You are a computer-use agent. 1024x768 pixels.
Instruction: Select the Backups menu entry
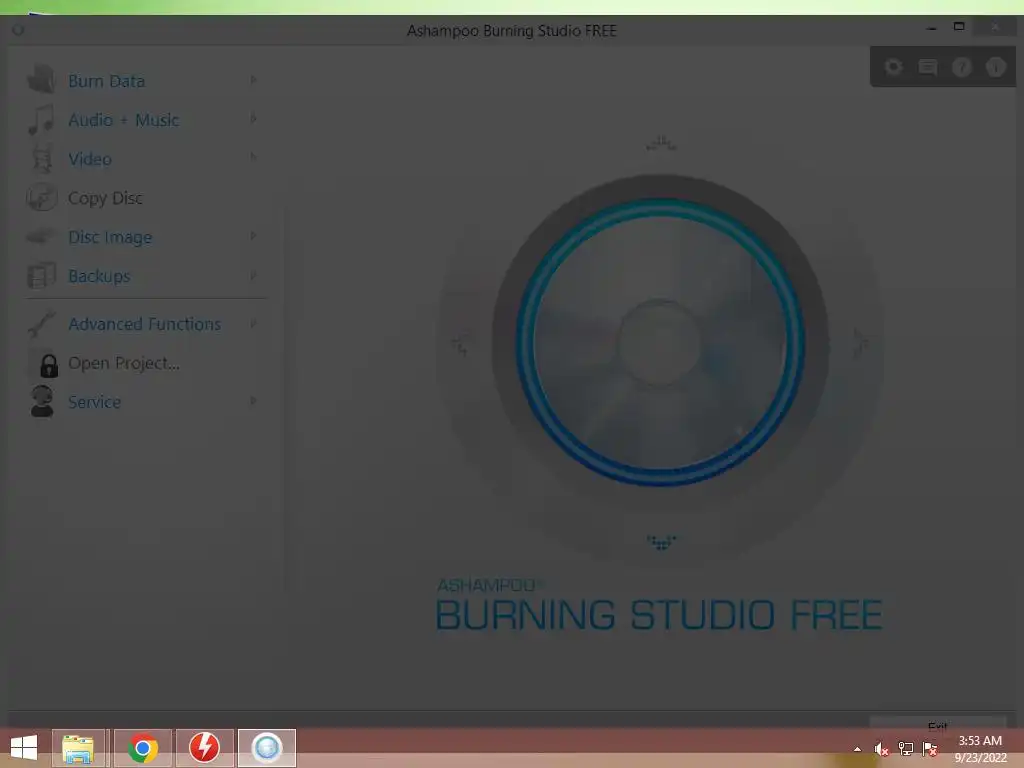coord(99,276)
